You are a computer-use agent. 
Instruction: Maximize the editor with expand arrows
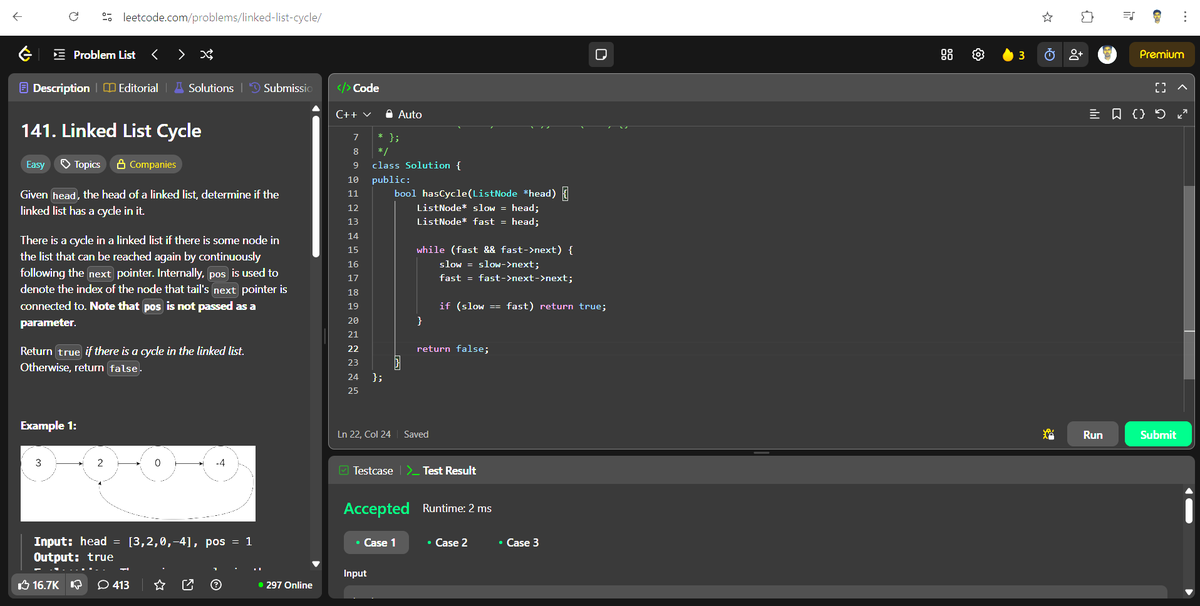pyautogui.click(x=1181, y=114)
